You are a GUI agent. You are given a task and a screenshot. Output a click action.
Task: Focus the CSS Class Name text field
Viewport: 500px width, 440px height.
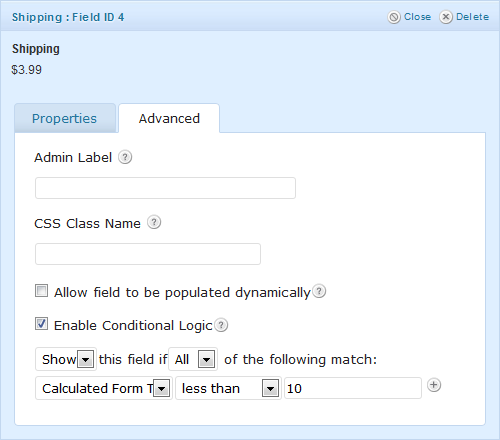pos(148,254)
